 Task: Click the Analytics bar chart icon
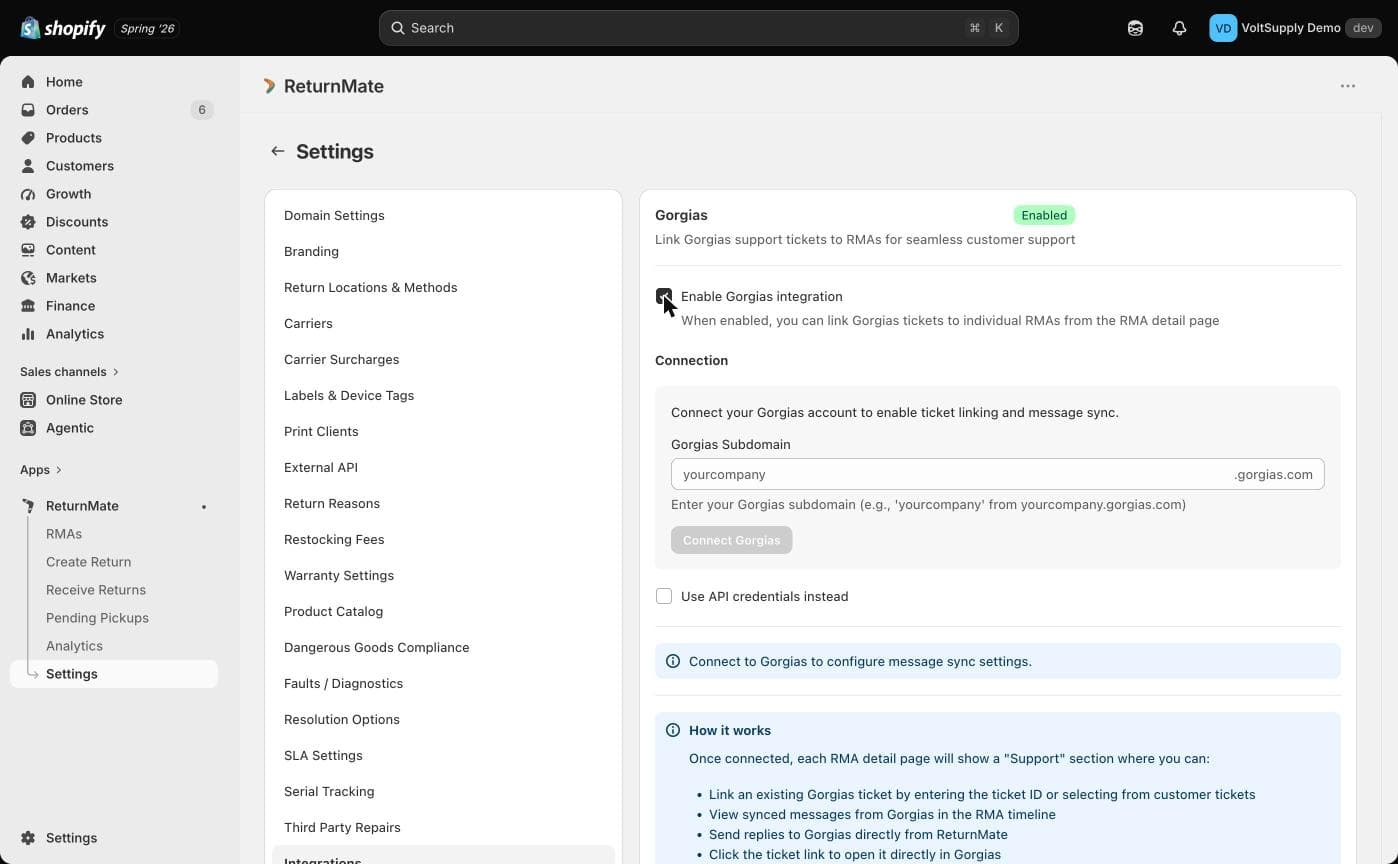(x=28, y=334)
